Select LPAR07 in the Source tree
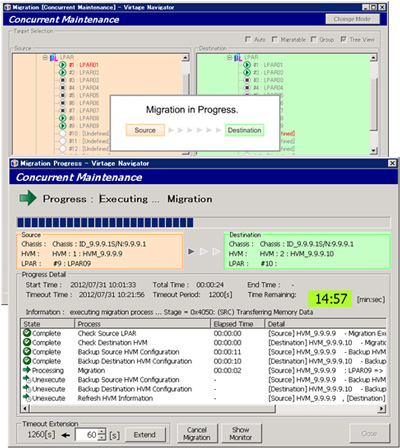The width and height of the screenshot is (400, 448). (84, 110)
